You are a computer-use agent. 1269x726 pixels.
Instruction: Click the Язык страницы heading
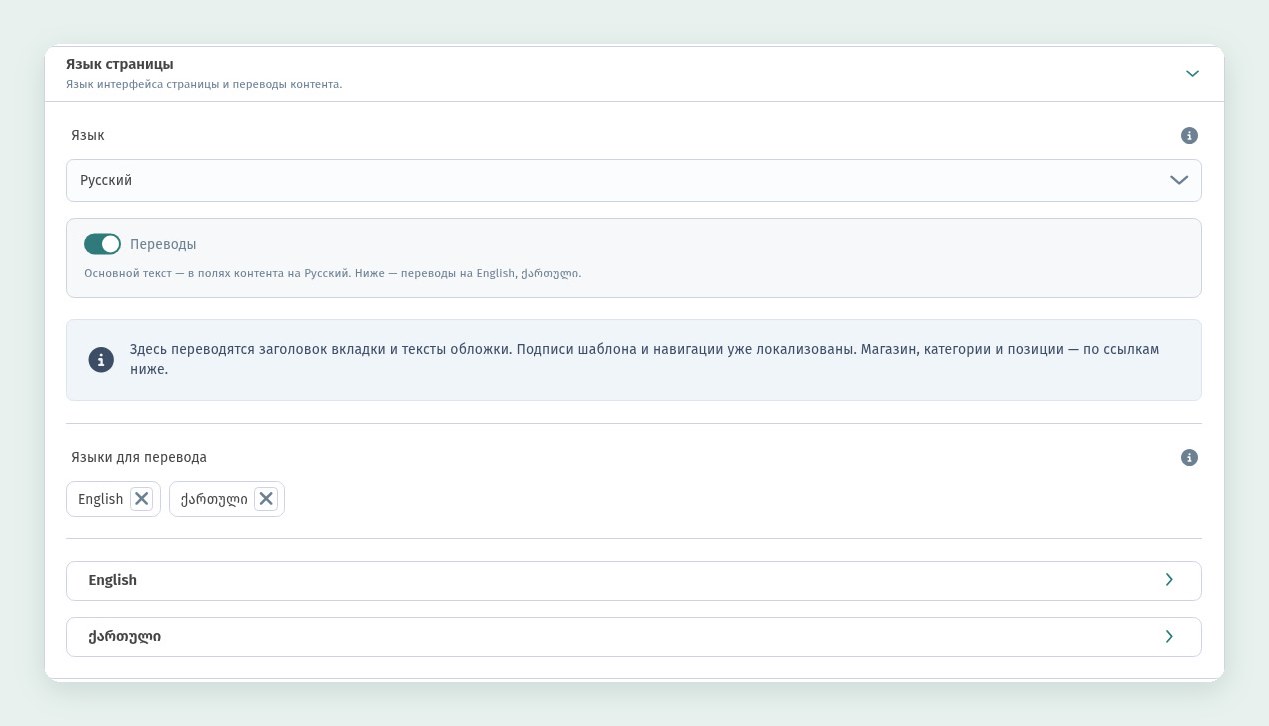(120, 64)
